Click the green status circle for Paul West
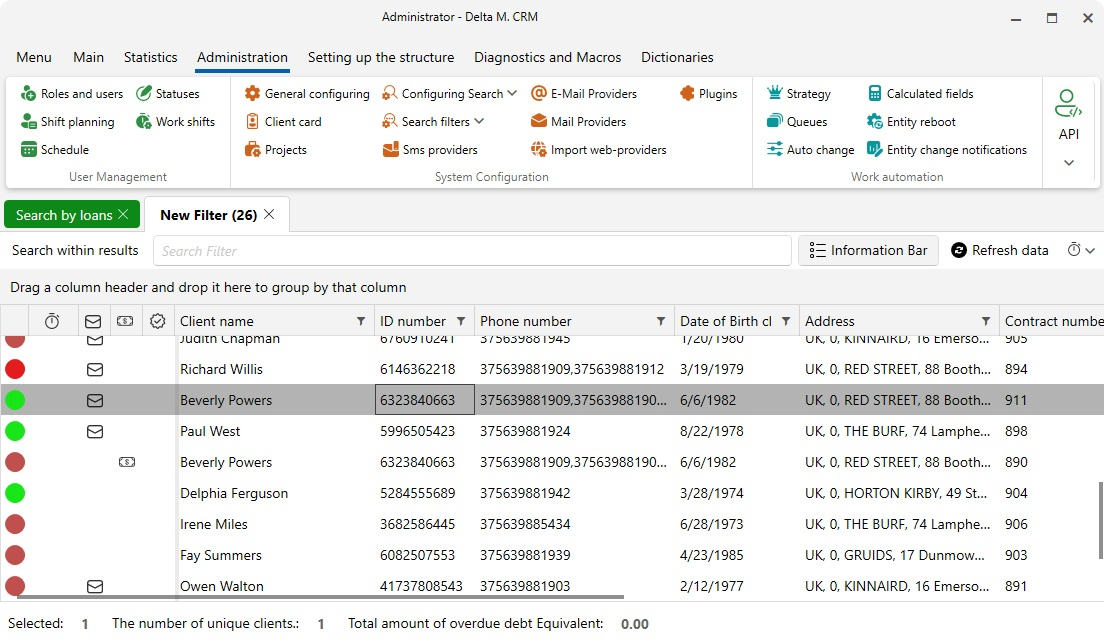The width and height of the screenshot is (1104, 643). pos(15,432)
